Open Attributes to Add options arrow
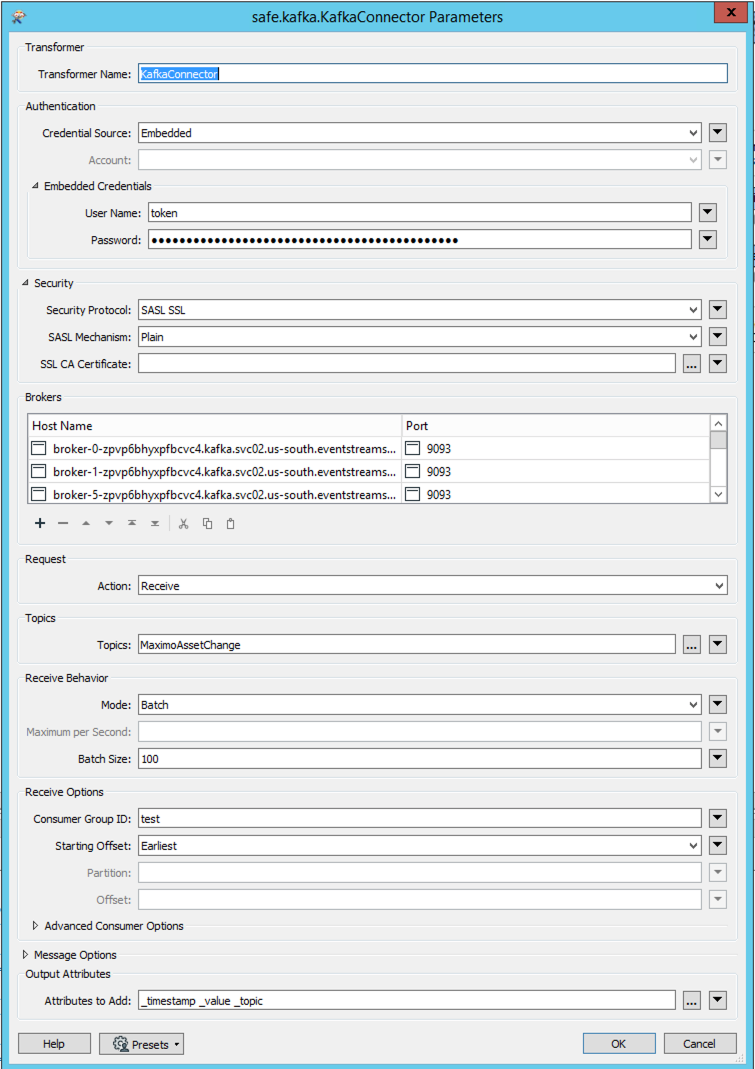 (717, 1001)
